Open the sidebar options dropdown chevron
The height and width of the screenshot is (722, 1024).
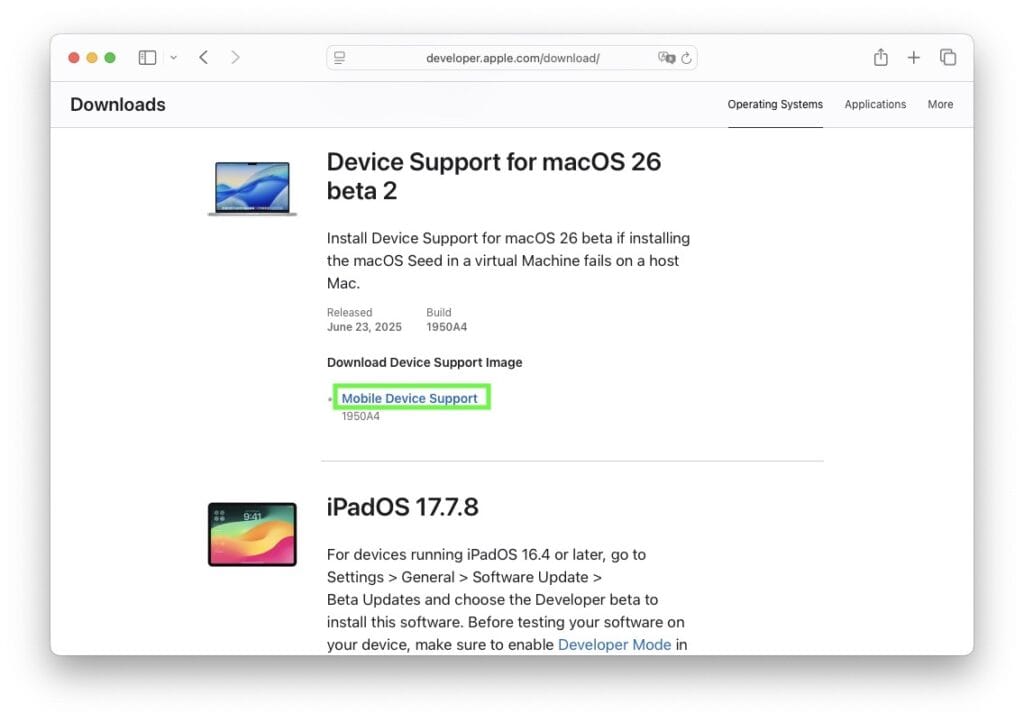point(174,57)
